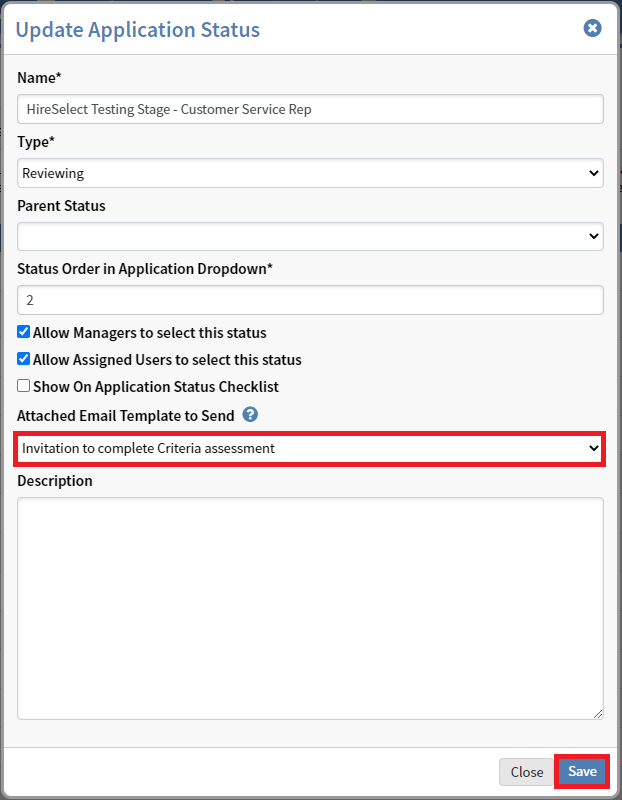Click the 'Show On Application Status Checklist' label text
The image size is (622, 800).
point(155,386)
